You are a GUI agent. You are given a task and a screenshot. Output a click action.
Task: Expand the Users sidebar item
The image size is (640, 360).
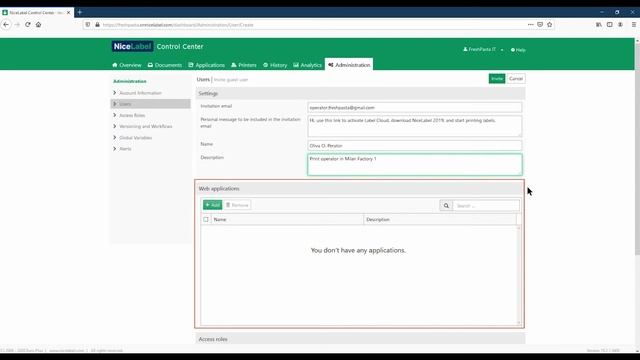click(150, 104)
